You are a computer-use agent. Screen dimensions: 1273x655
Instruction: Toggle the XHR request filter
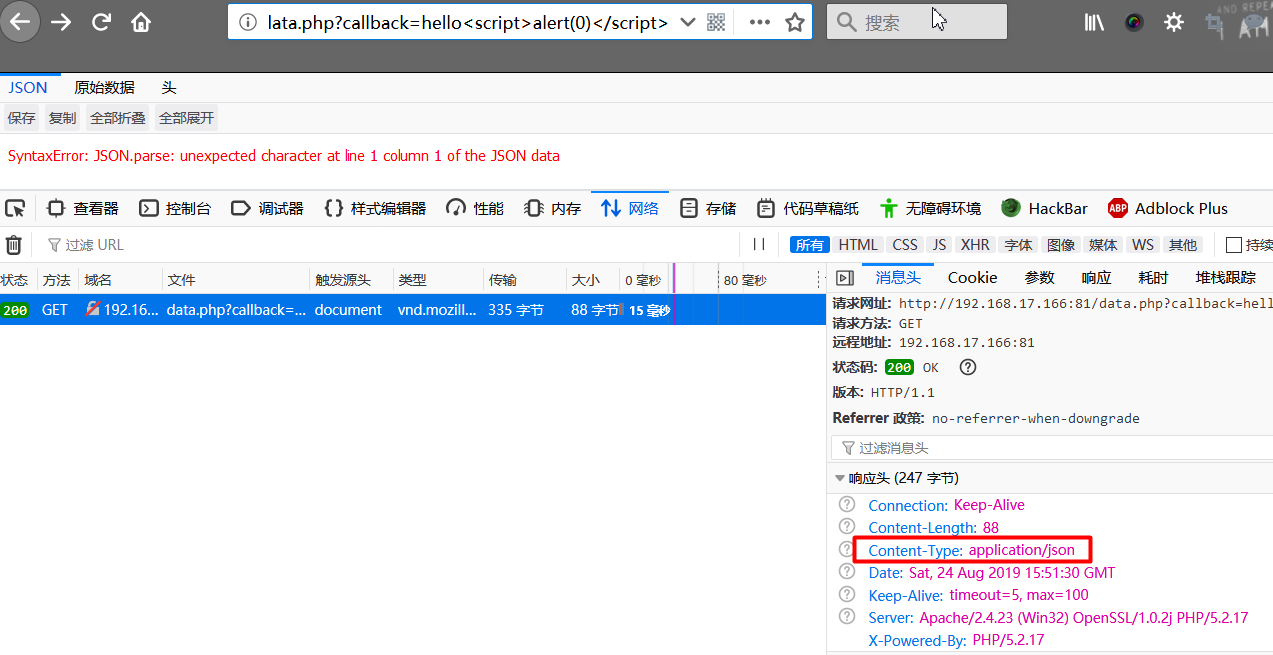tap(974, 245)
